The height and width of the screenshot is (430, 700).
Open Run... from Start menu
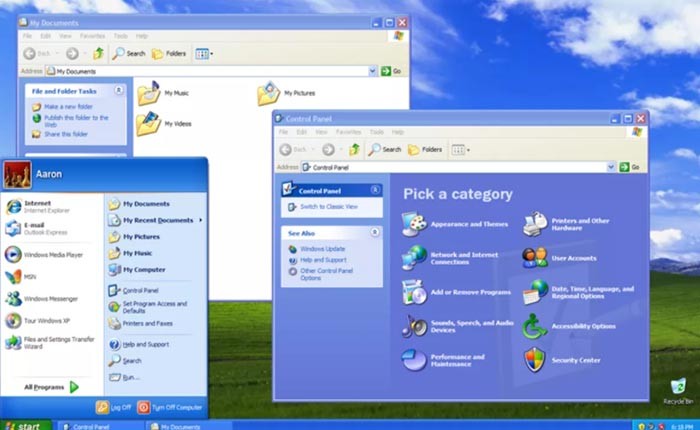point(125,377)
